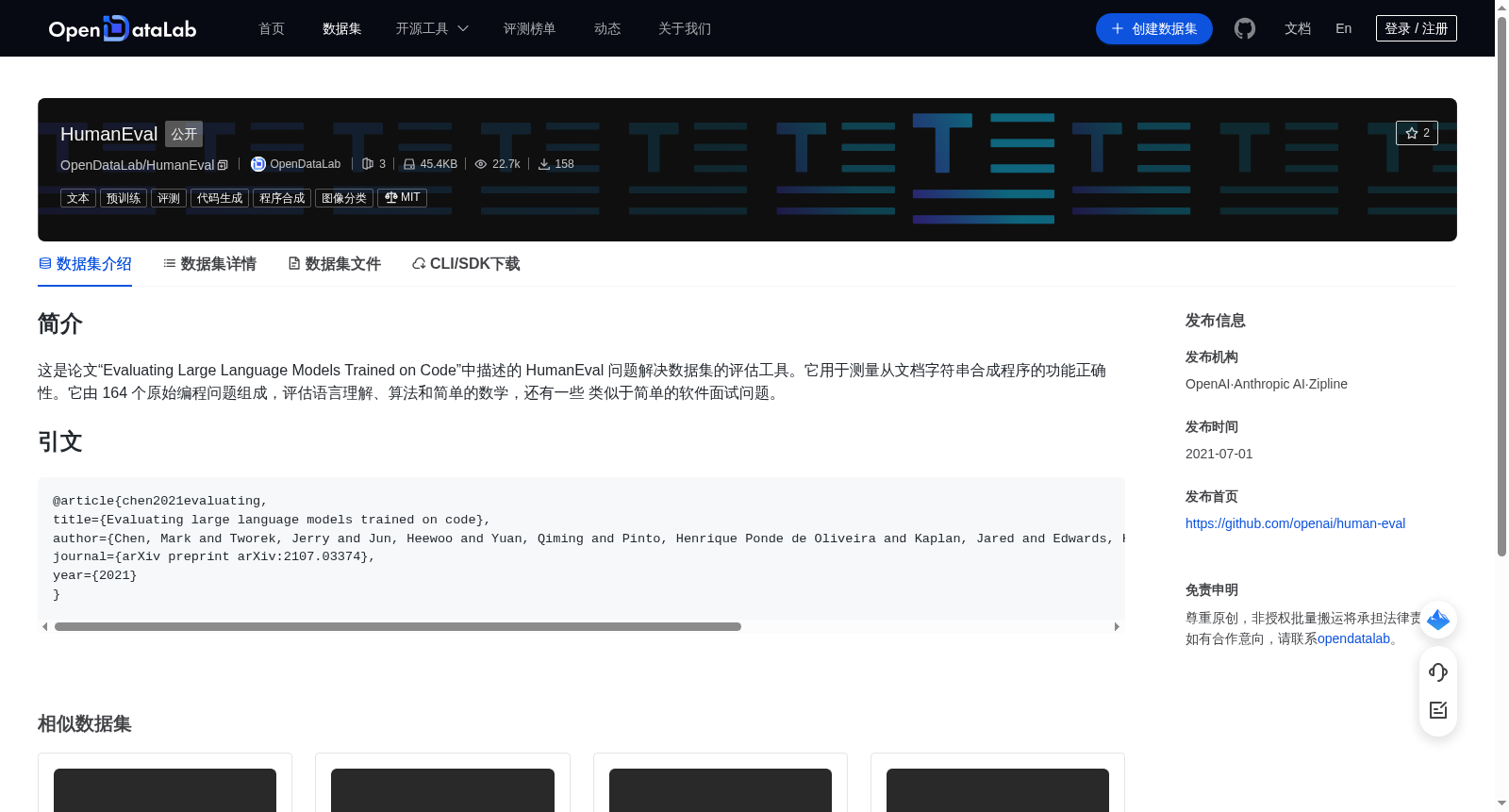The width and height of the screenshot is (1509, 812).
Task: Click 登录 / 注册 button
Action: click(1417, 28)
